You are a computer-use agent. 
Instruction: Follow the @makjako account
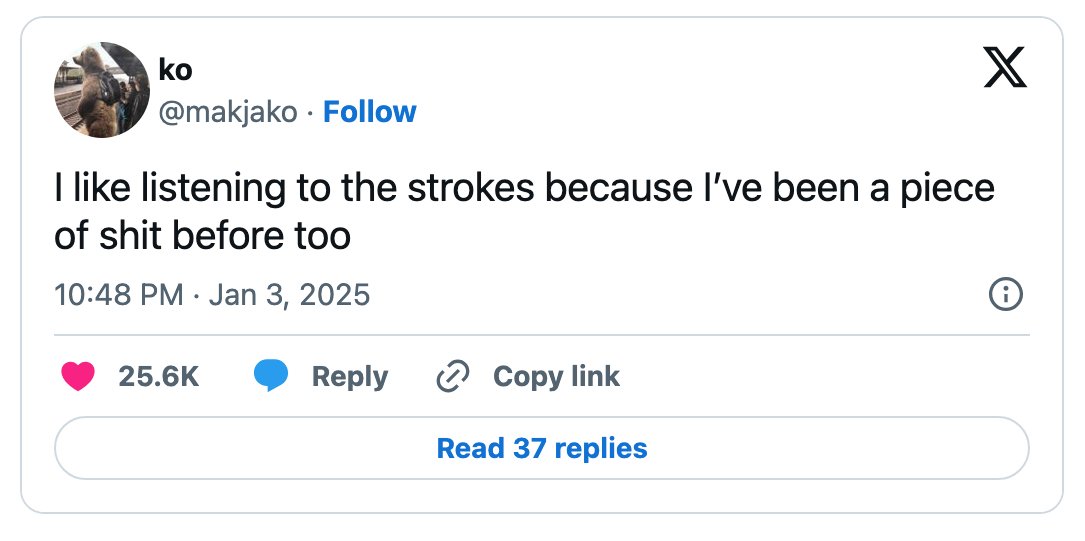[x=370, y=112]
